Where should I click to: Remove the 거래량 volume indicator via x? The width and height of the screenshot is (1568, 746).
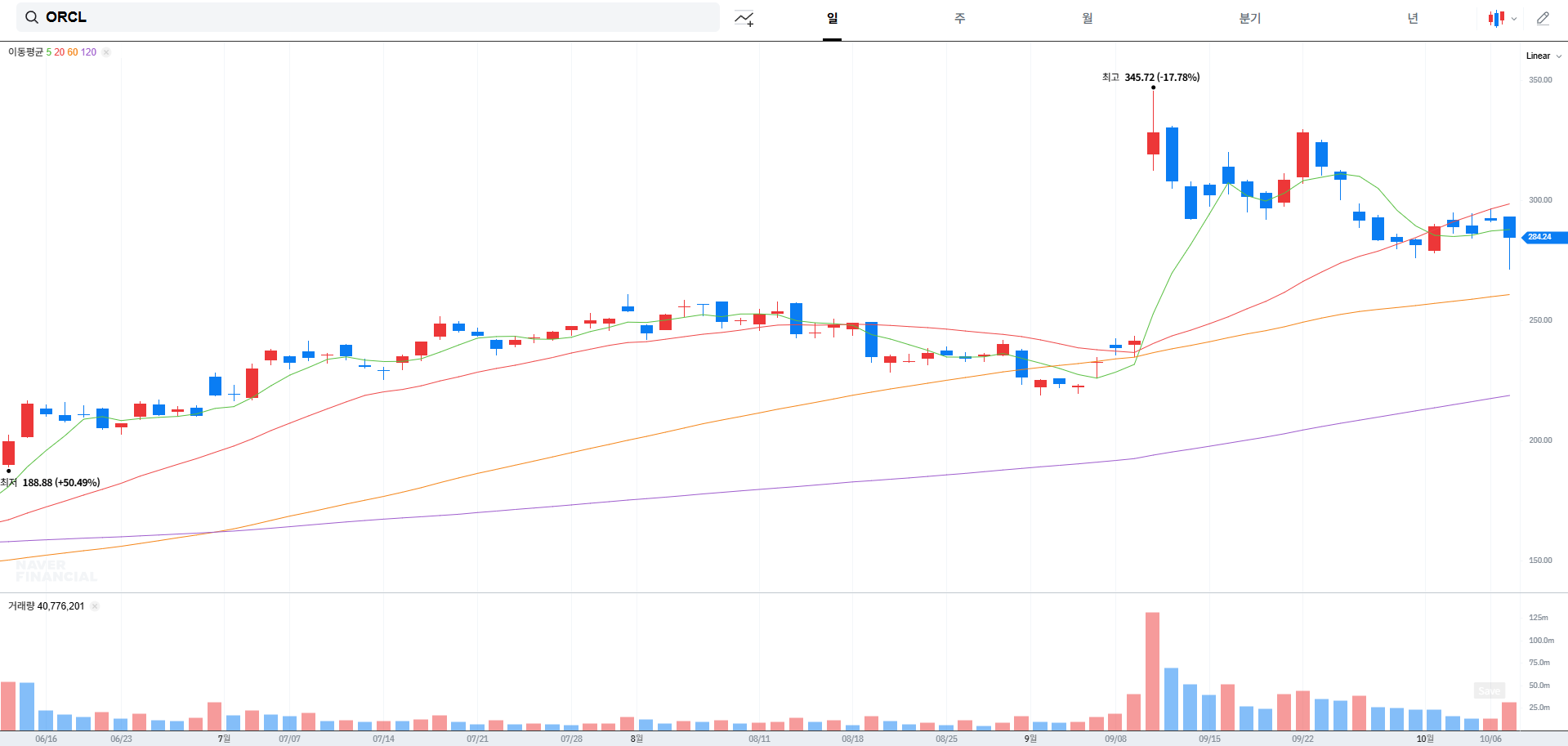(95, 606)
